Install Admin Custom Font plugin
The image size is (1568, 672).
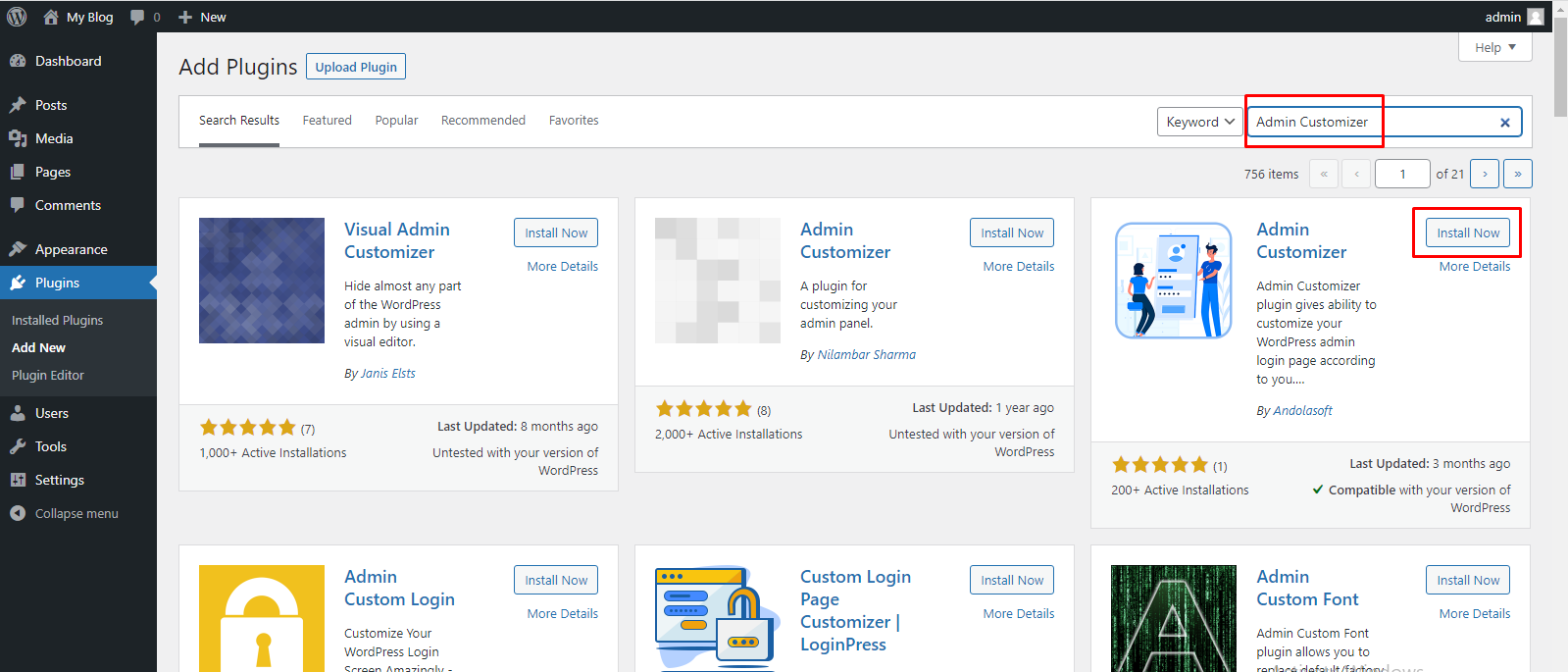pyautogui.click(x=1468, y=580)
